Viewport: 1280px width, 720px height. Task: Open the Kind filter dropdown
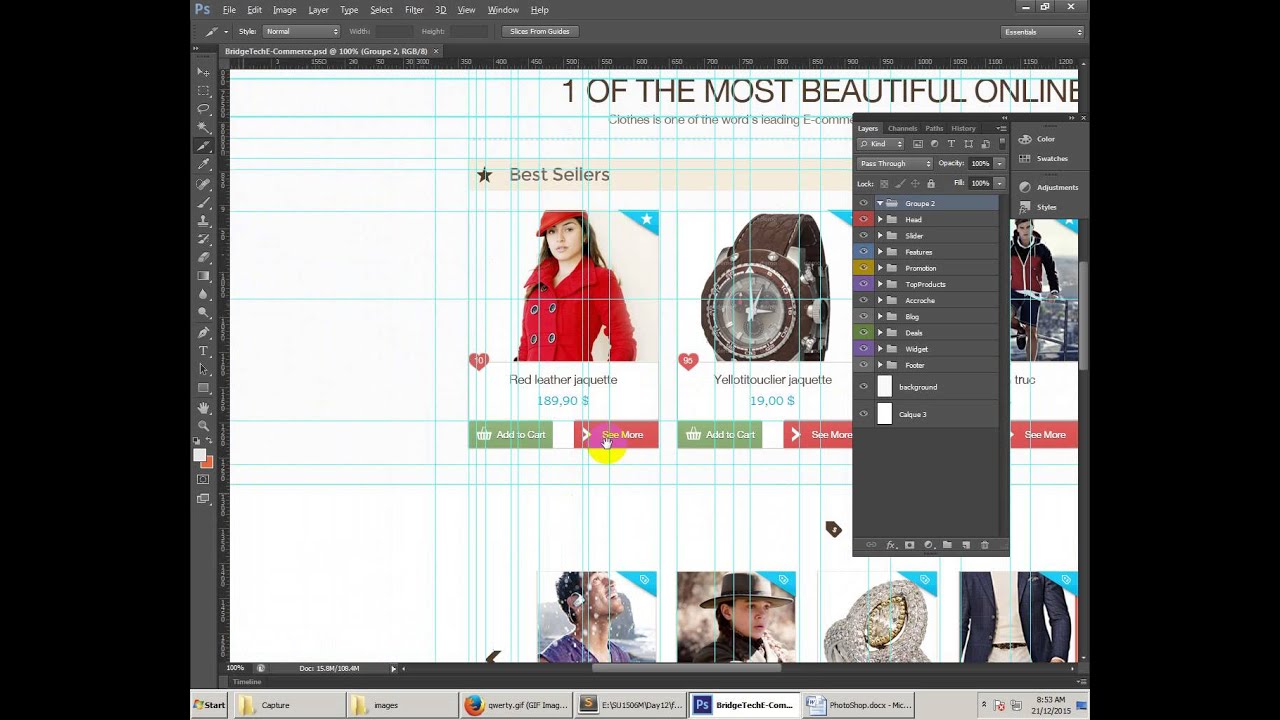pyautogui.click(x=881, y=144)
